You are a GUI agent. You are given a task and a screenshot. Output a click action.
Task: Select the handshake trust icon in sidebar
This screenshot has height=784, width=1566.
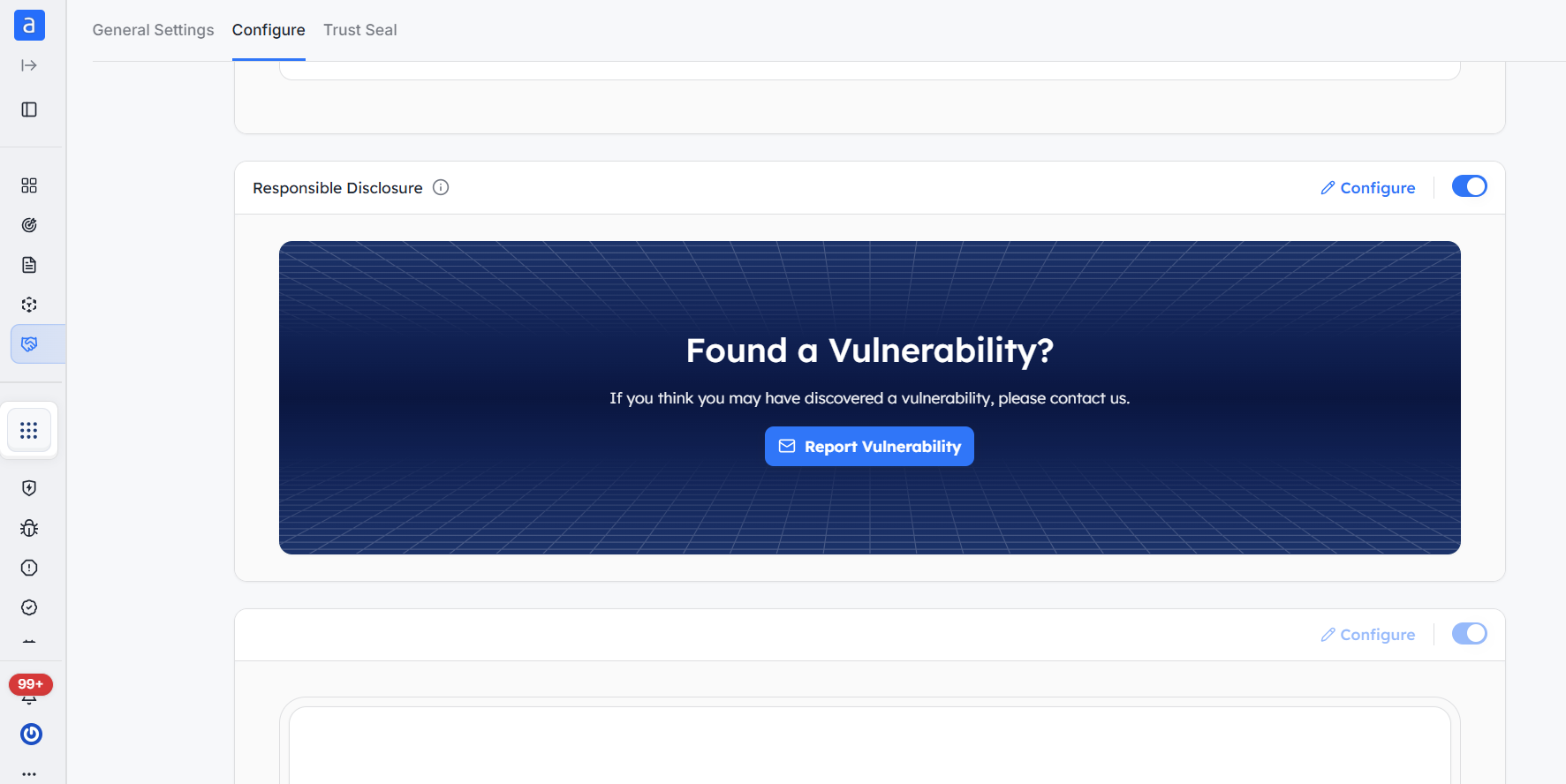point(29,344)
